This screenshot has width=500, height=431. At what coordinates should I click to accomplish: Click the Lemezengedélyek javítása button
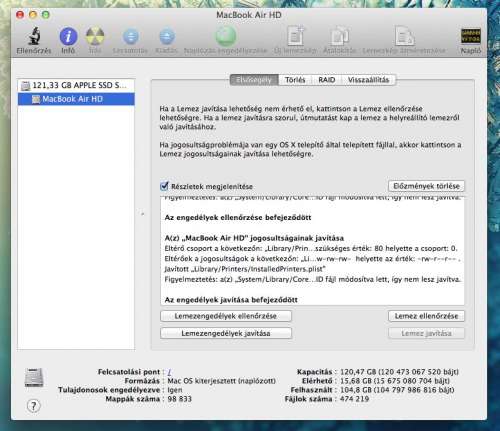(226, 333)
